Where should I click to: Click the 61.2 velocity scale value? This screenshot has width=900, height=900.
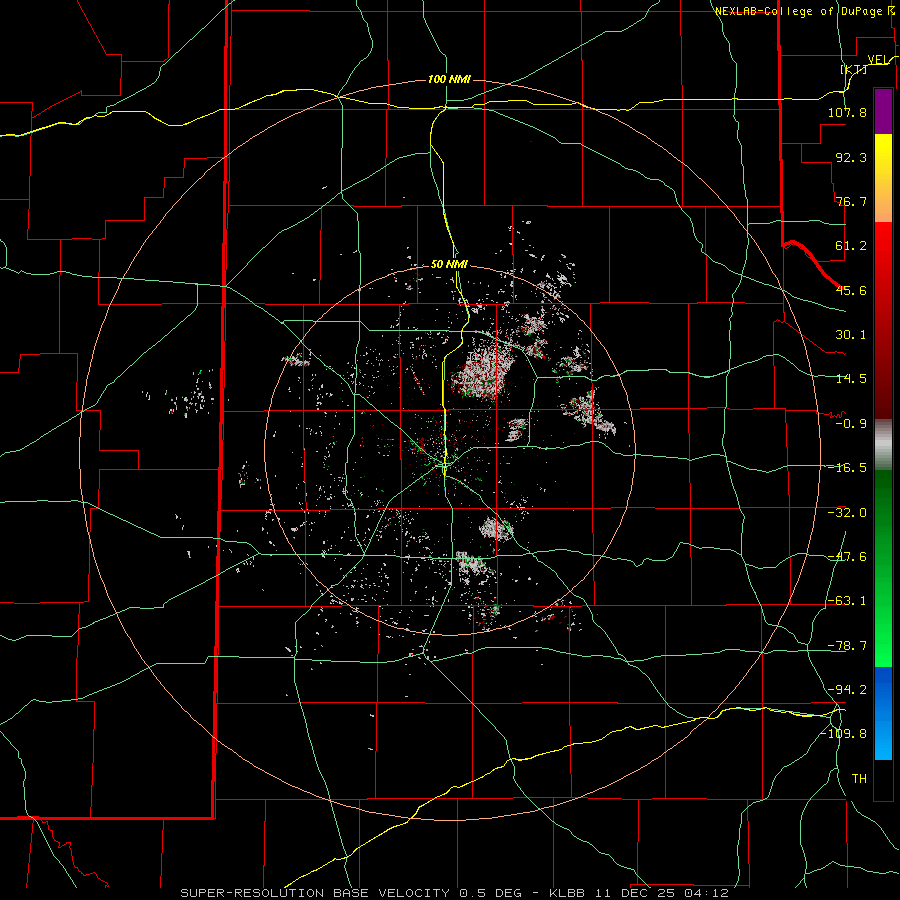[851, 246]
